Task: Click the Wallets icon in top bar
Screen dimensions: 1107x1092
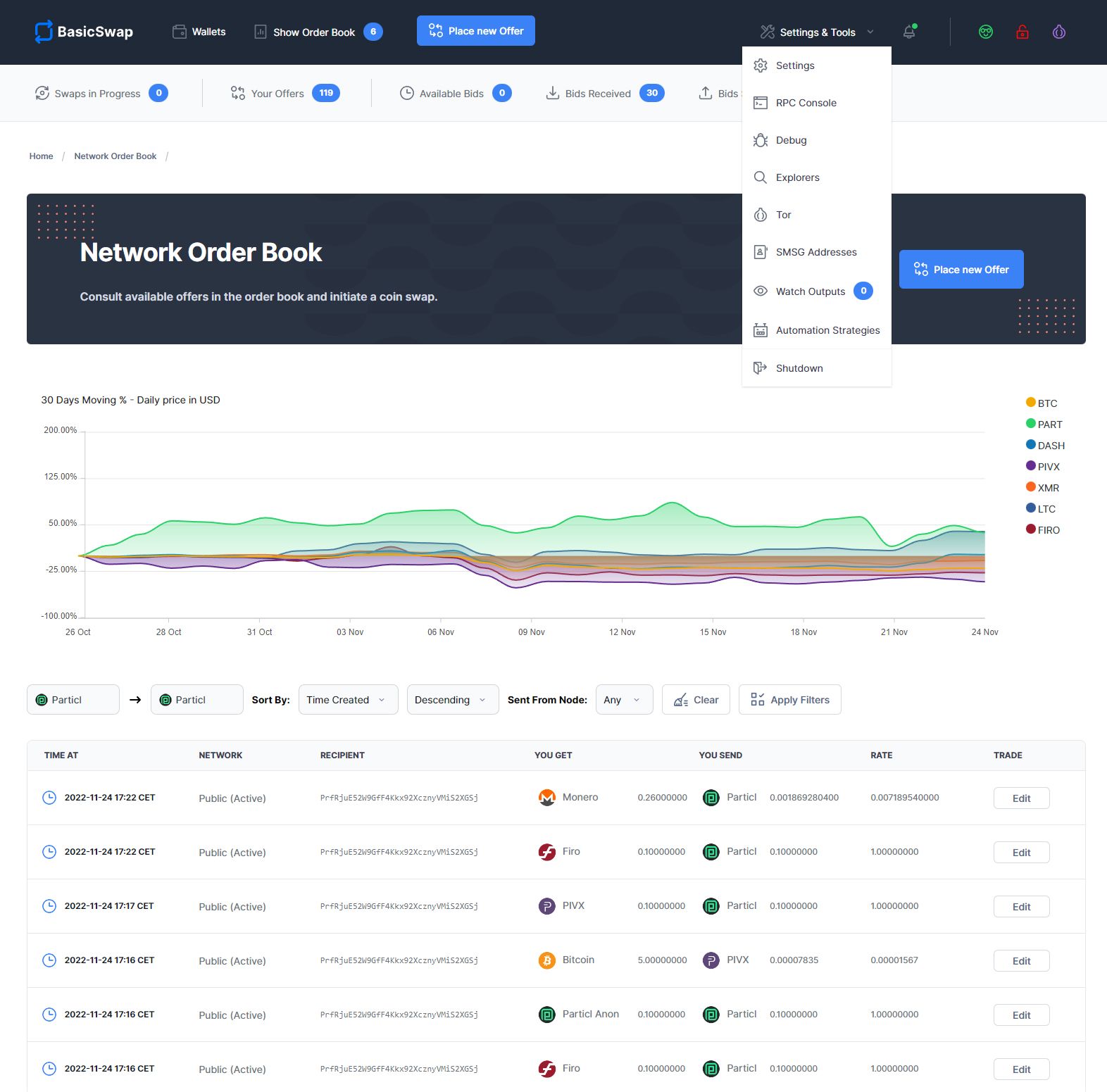Action: click(x=180, y=32)
